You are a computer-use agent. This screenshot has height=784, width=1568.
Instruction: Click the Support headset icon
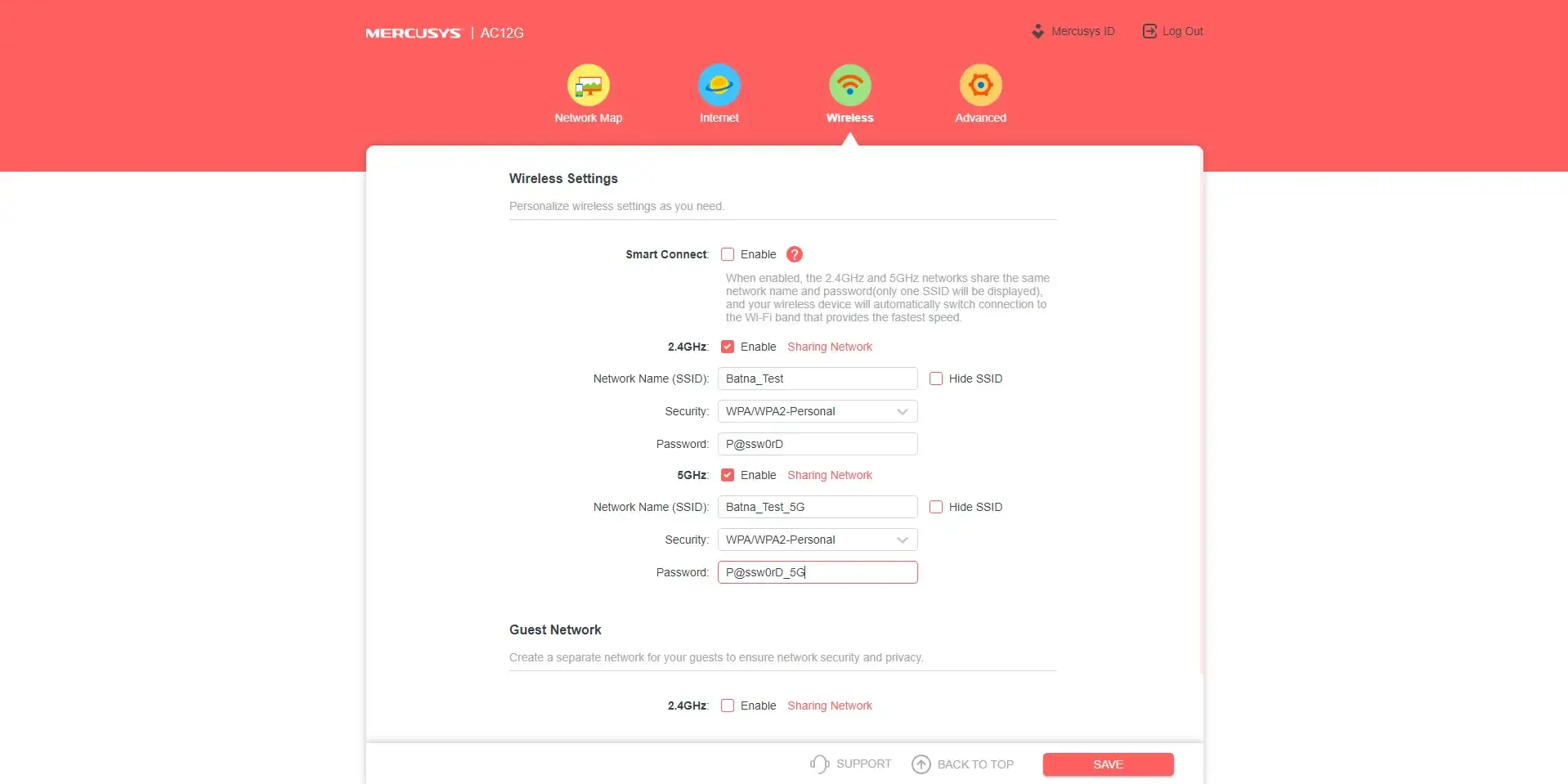[x=819, y=764]
